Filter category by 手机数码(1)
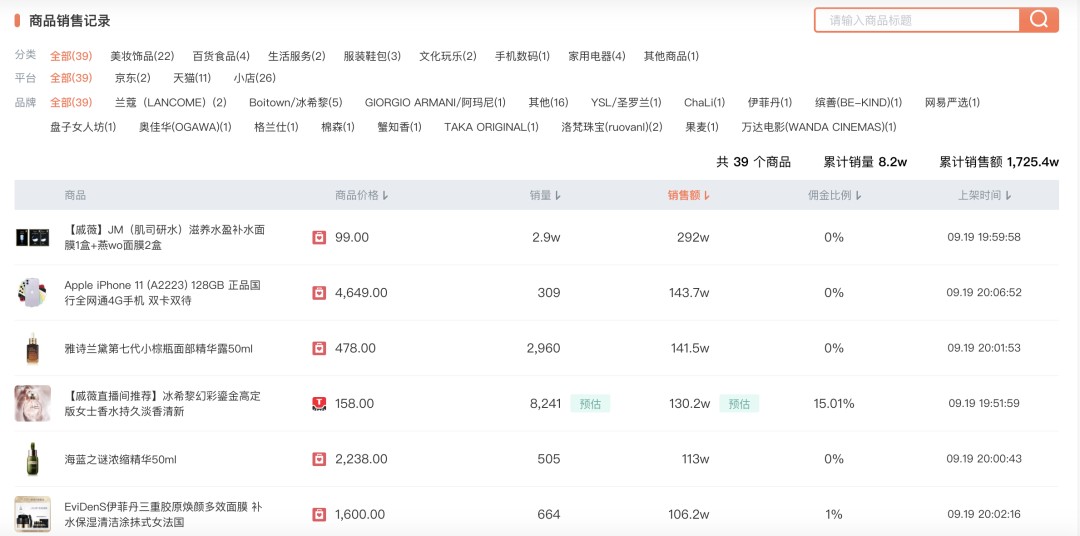This screenshot has height=536, width=1080. point(522,56)
